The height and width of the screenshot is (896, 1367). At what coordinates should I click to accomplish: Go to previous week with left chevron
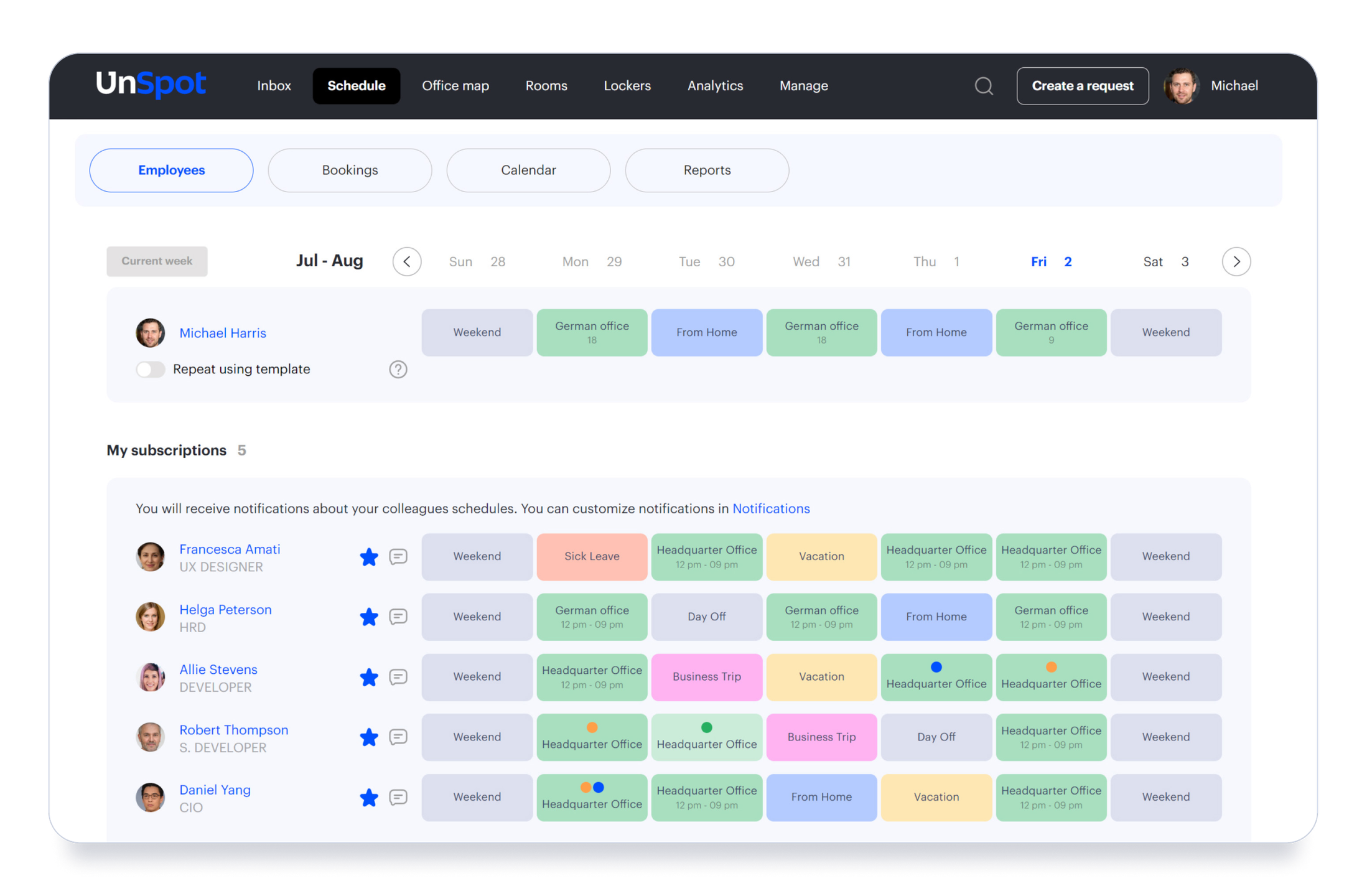tap(407, 261)
